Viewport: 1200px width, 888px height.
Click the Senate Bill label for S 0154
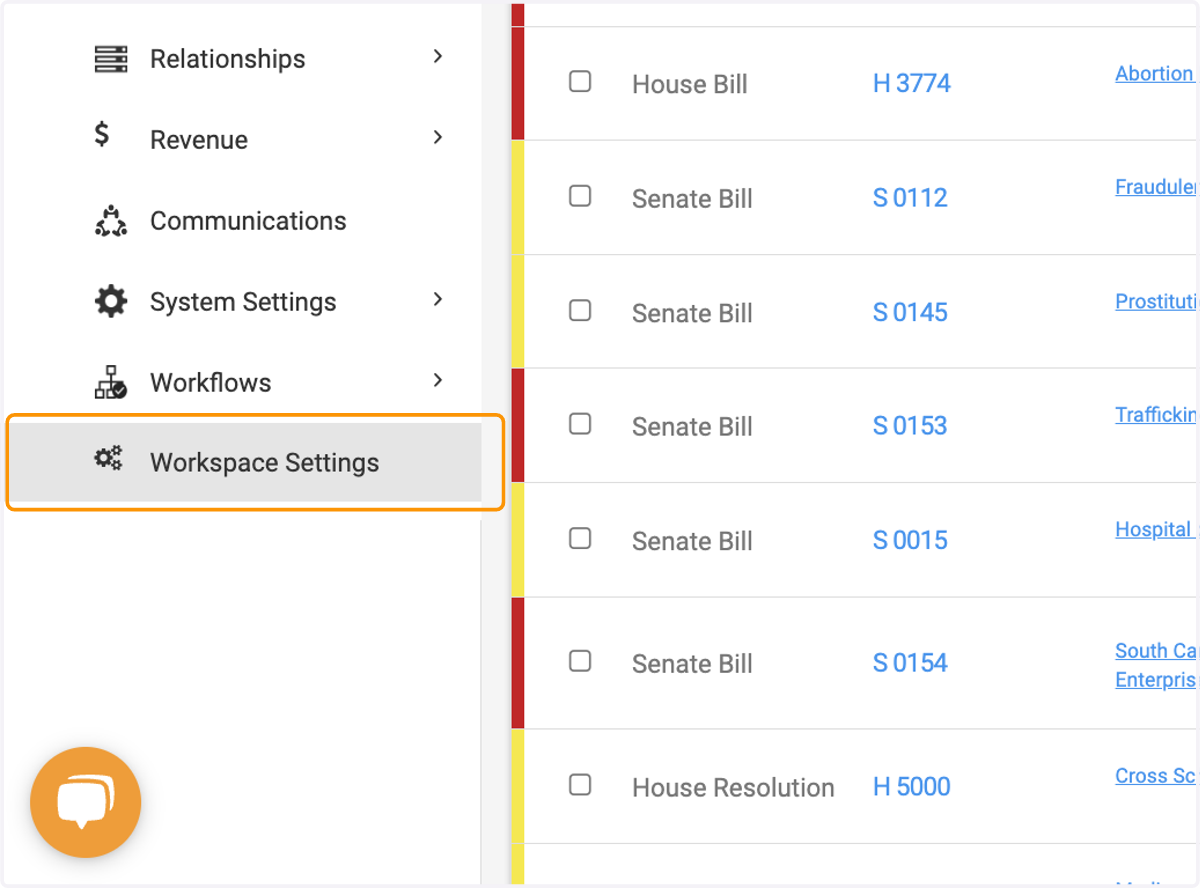(x=692, y=664)
